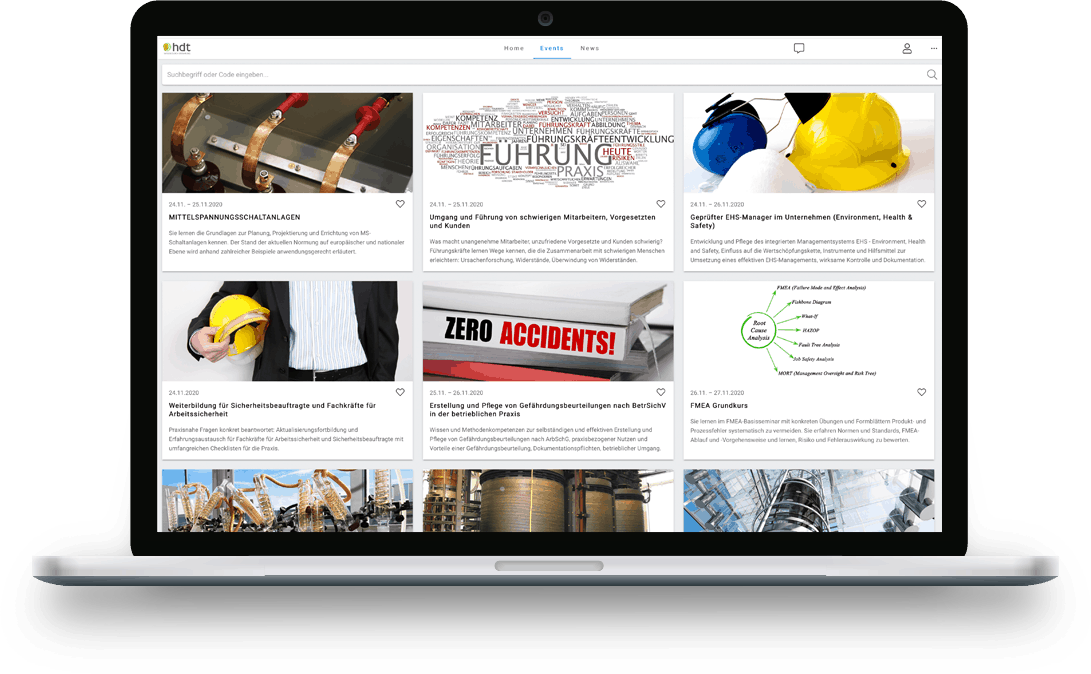This screenshot has width=1091, height=674.
Task: Switch to the Home tab
Action: pyautogui.click(x=514, y=48)
